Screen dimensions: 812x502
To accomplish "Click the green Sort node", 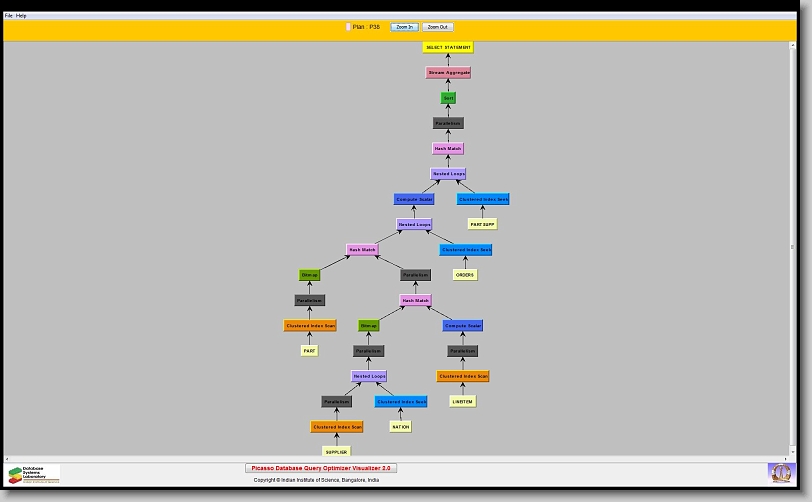I will pyautogui.click(x=448, y=98).
